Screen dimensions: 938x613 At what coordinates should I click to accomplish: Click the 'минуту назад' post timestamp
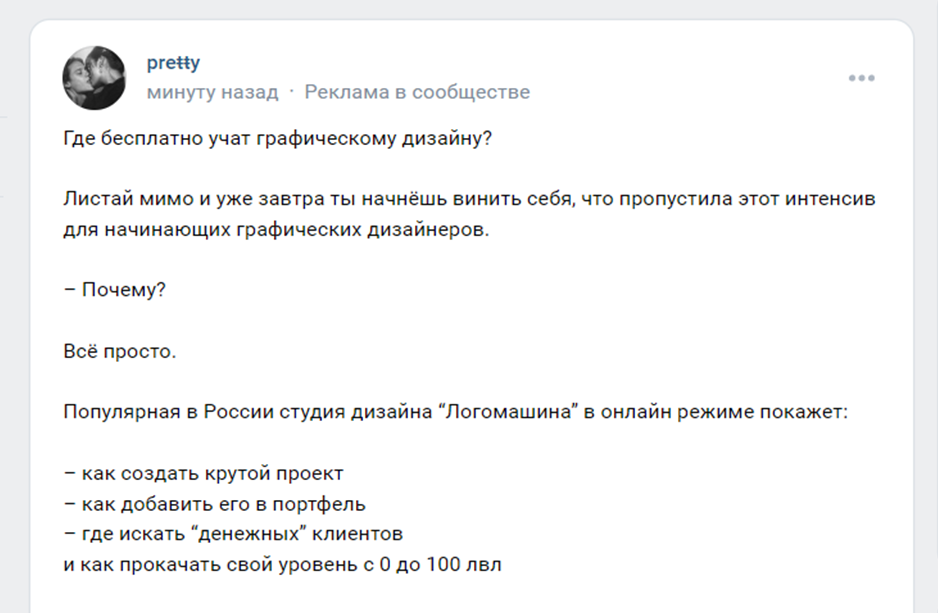[212, 92]
